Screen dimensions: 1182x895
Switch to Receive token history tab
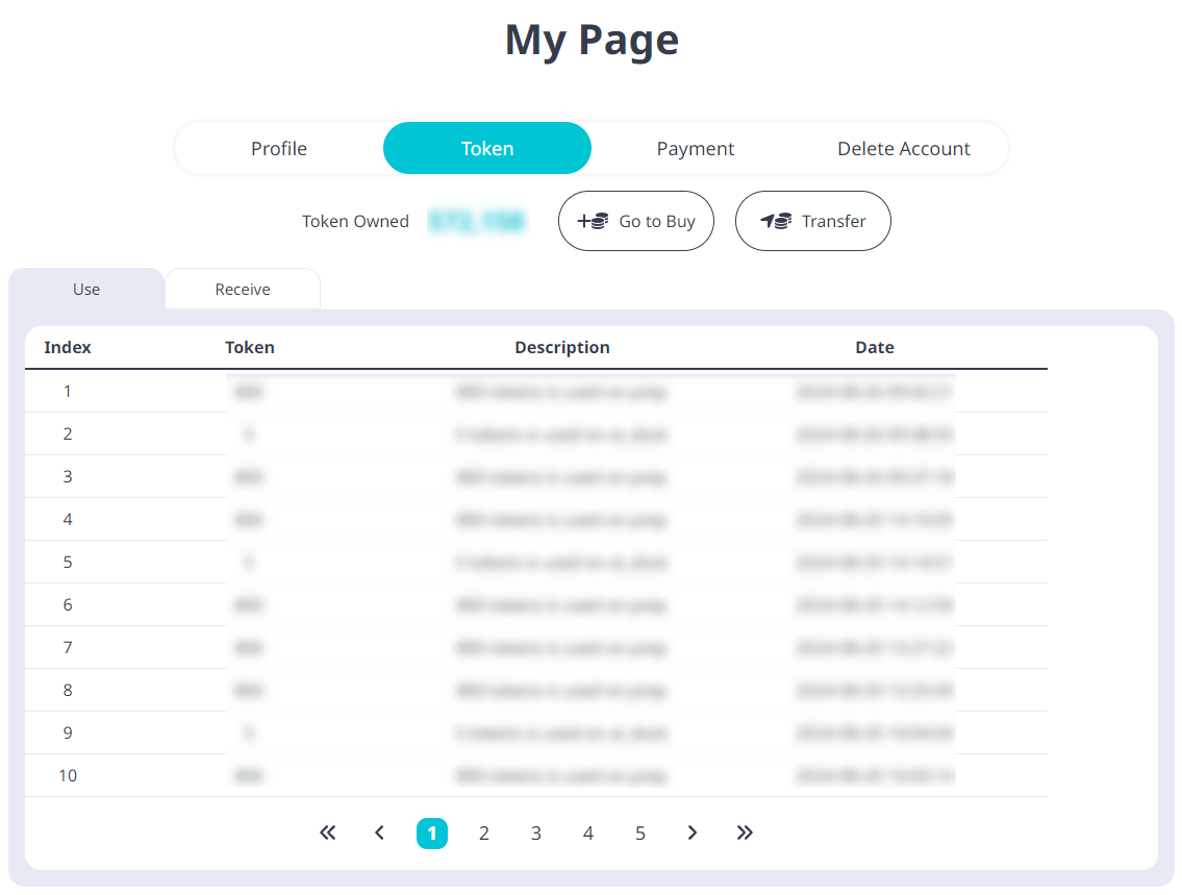[243, 289]
